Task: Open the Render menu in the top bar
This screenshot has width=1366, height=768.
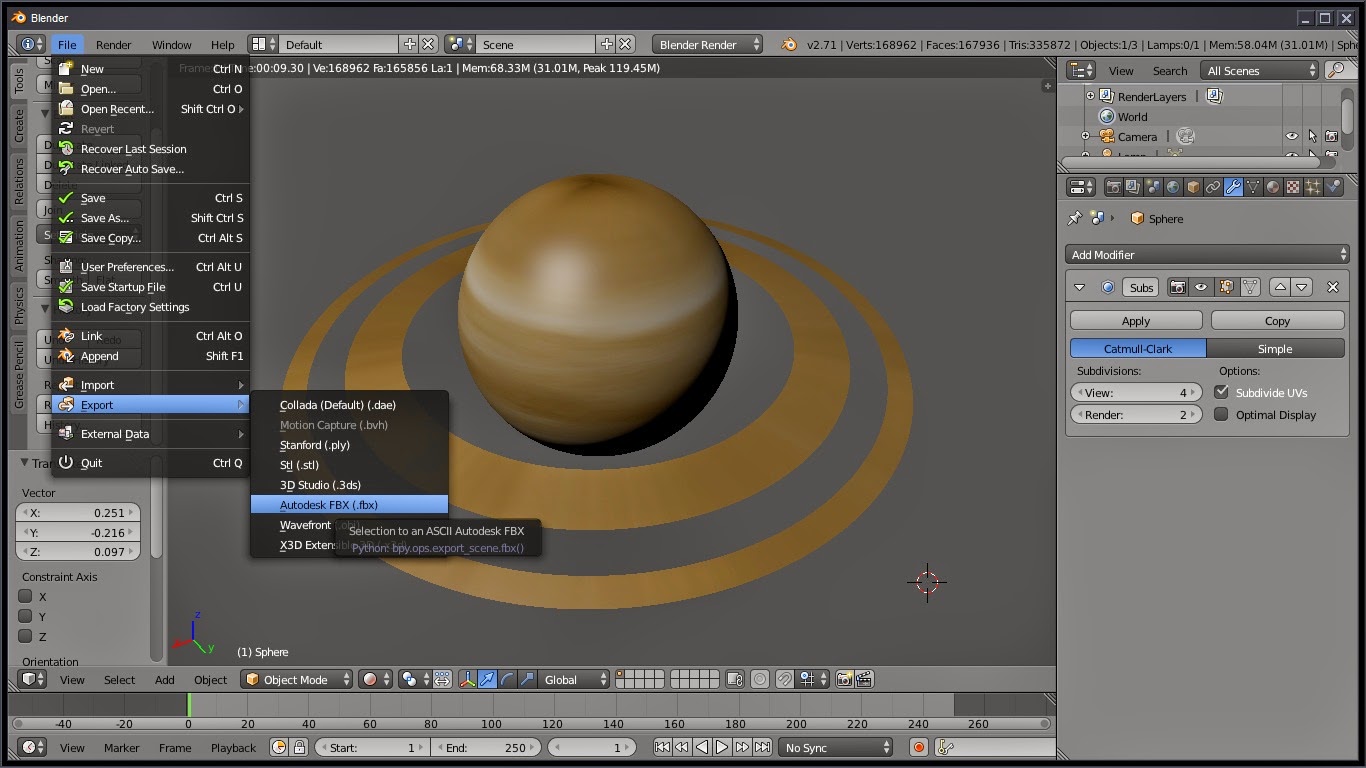Action: [x=113, y=44]
